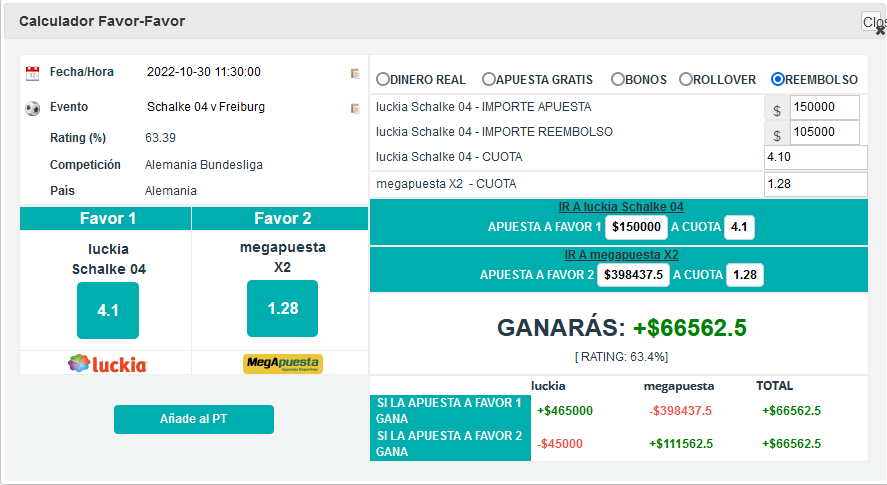Edit the IMPORTE APUESTA field 150000

pyautogui.click(x=825, y=107)
